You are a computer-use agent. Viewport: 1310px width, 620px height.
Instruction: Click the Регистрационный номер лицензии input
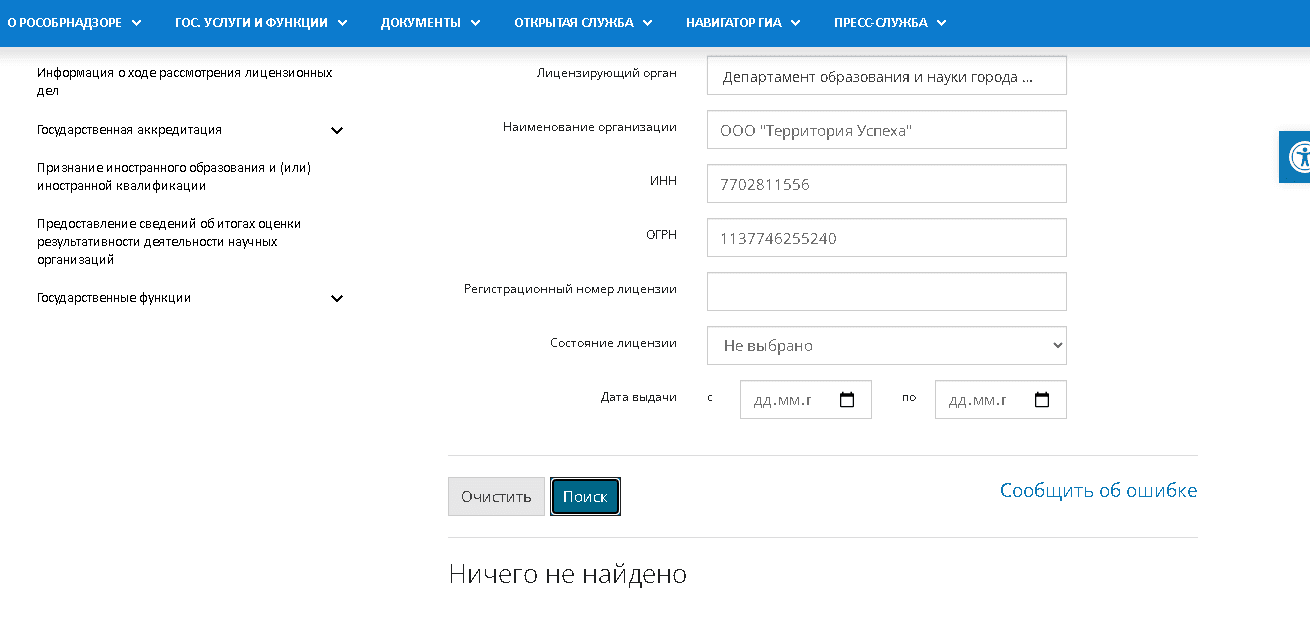coord(886,291)
